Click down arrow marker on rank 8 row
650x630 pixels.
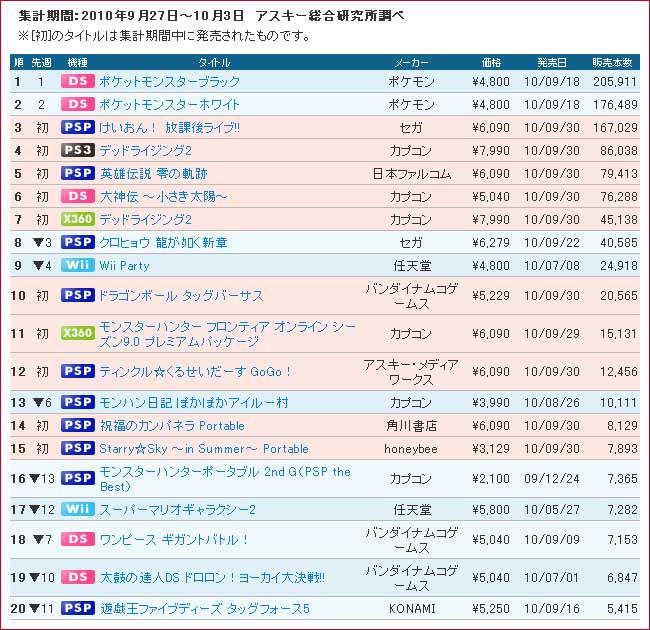38,242
